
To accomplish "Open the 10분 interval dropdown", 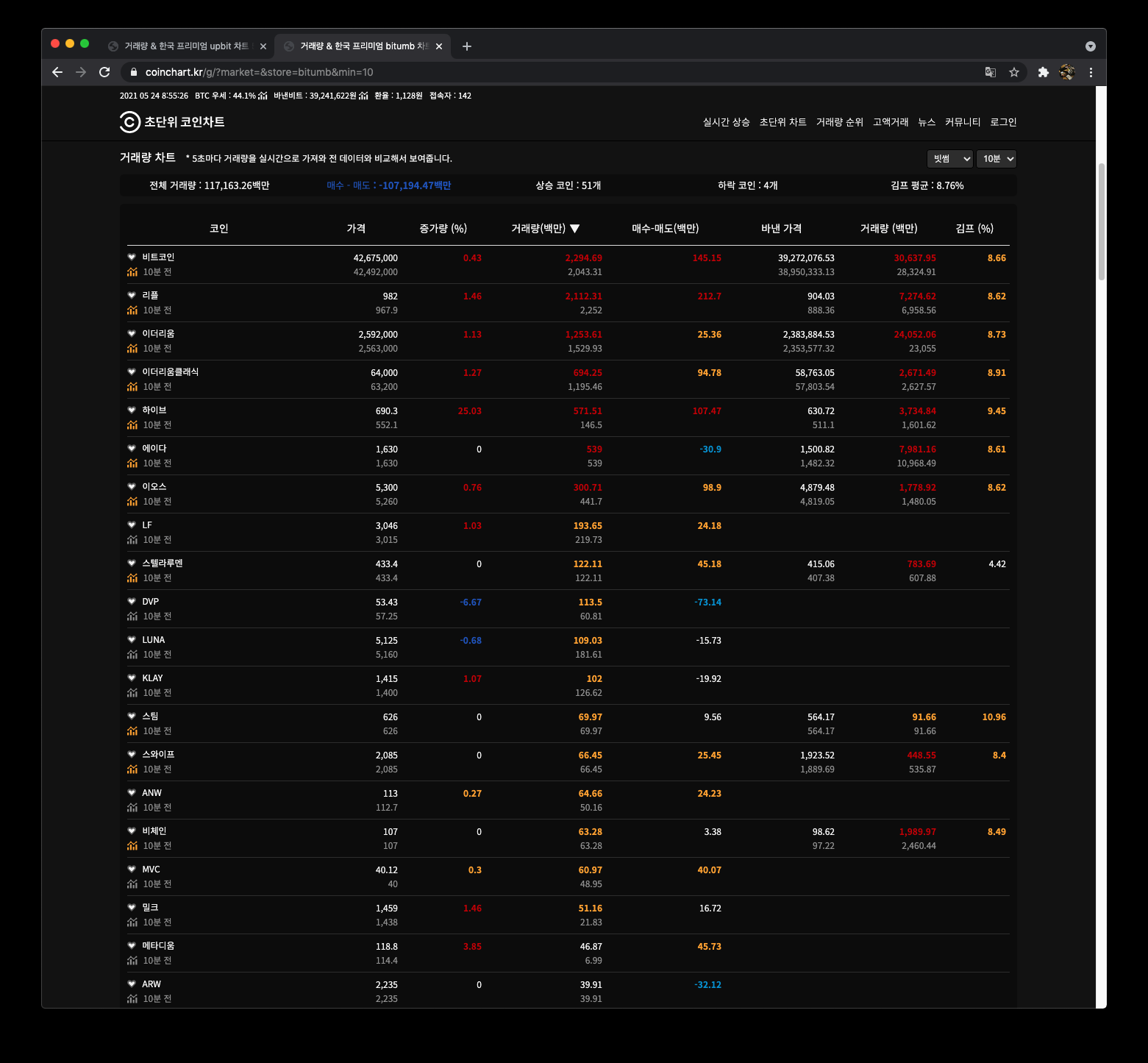I will (997, 159).
